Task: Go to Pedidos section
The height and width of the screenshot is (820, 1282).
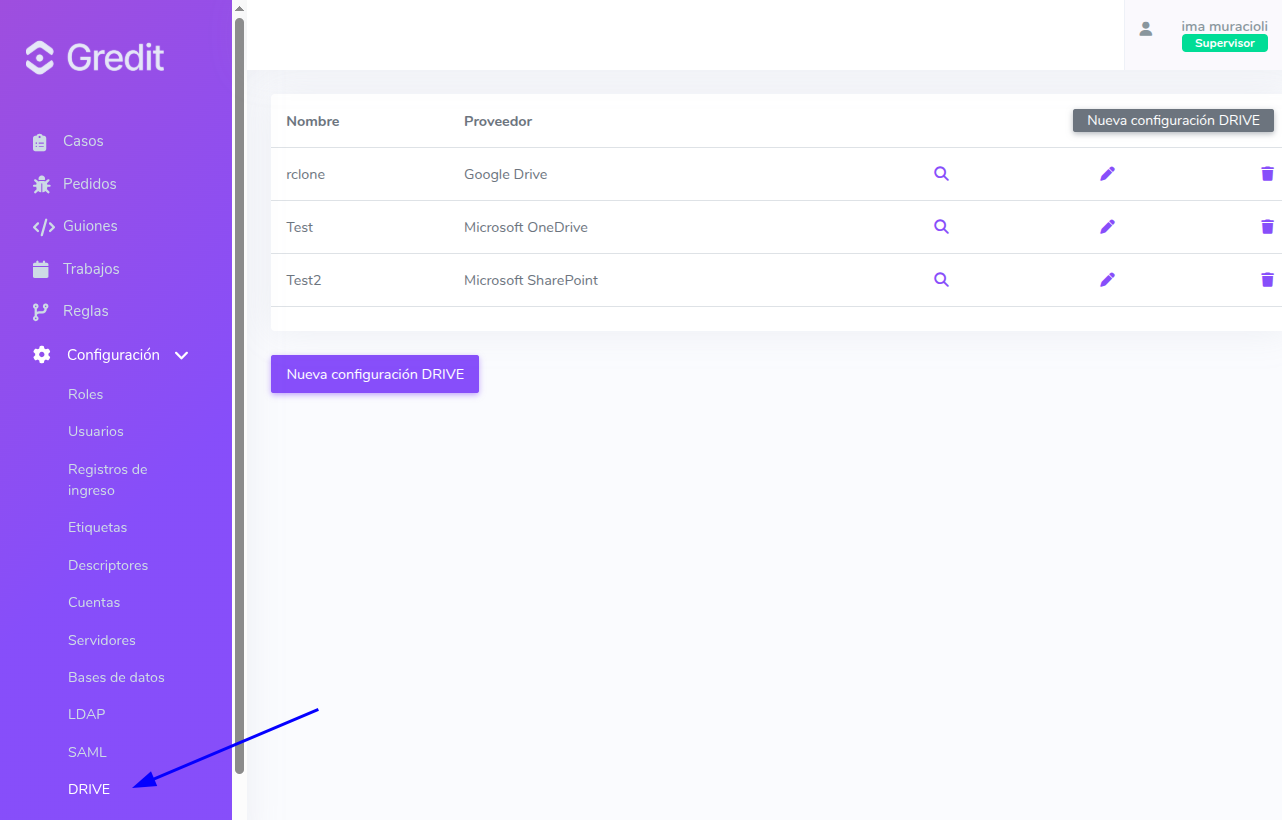Action: click(x=90, y=184)
